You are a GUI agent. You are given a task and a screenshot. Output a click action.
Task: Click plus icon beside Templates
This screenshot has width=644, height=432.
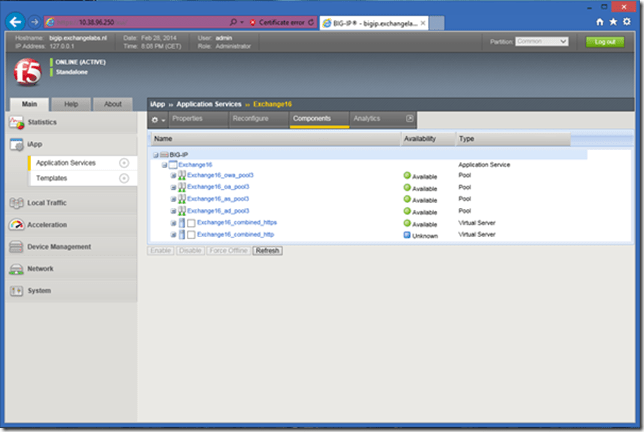tap(124, 178)
